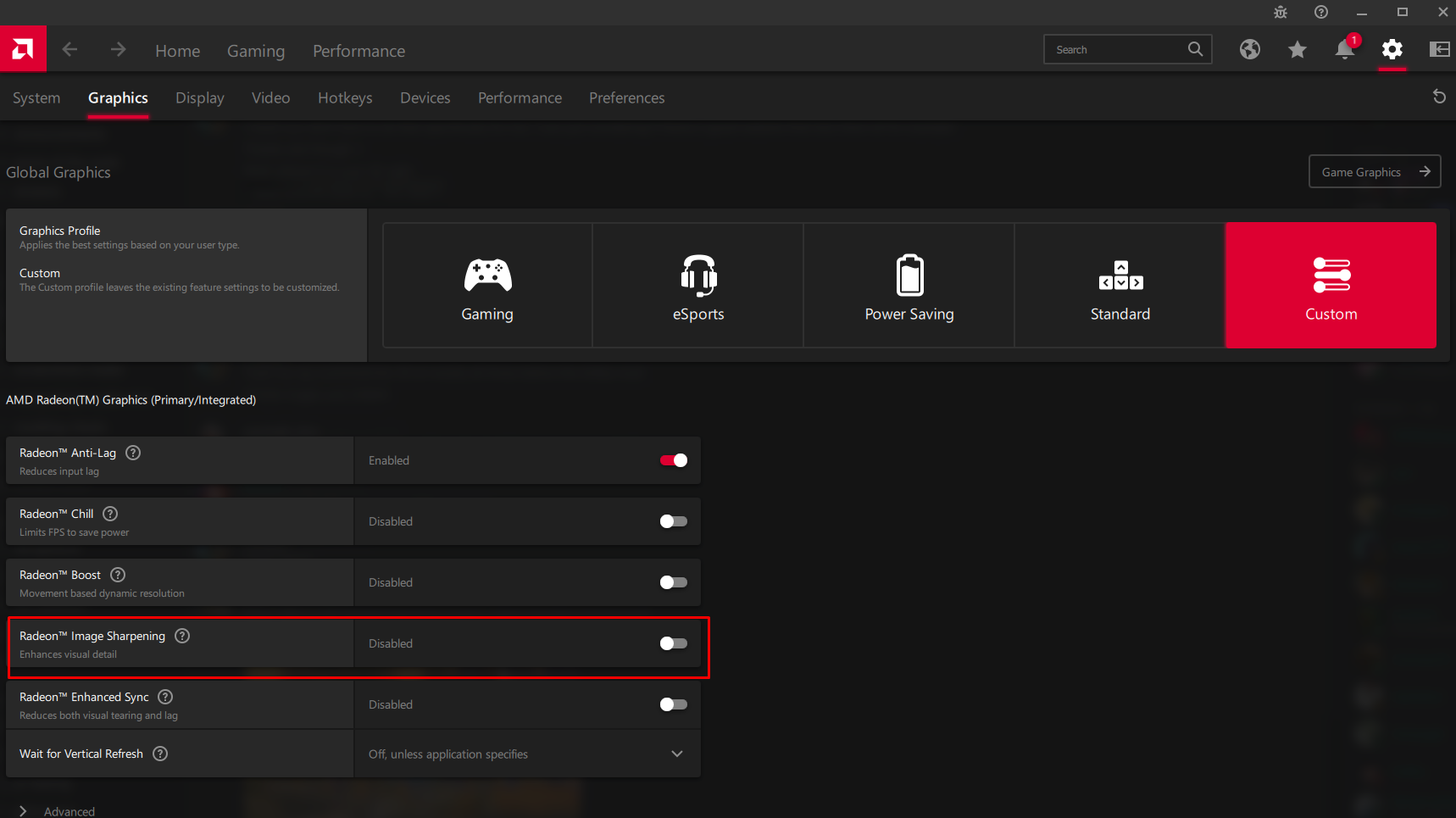
Task: Open the web browser globe icon
Action: pyautogui.click(x=1249, y=49)
